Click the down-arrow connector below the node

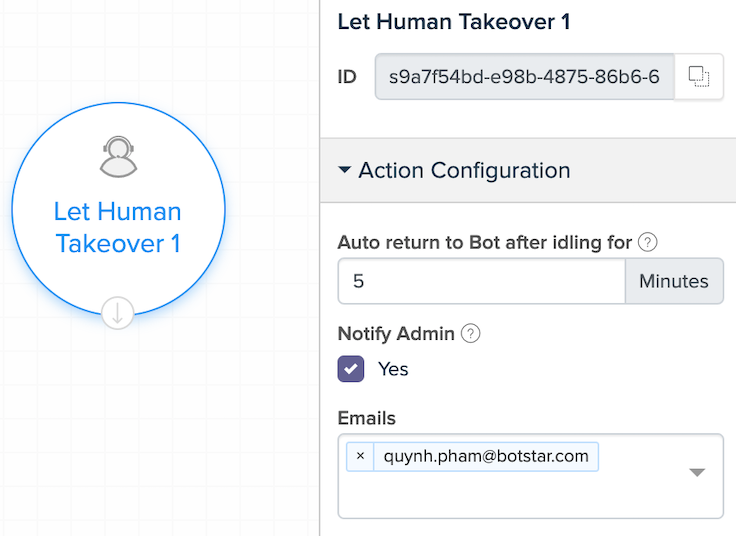[x=118, y=313]
